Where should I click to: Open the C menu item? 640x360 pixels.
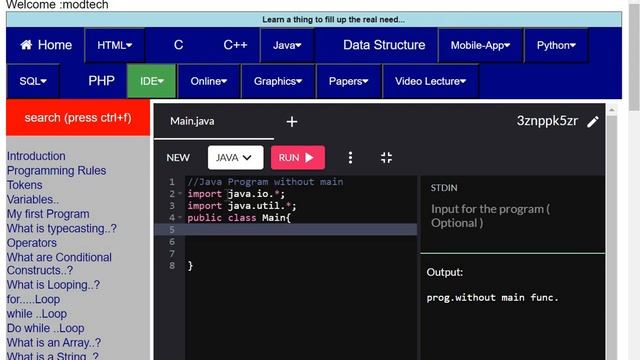(x=178, y=45)
